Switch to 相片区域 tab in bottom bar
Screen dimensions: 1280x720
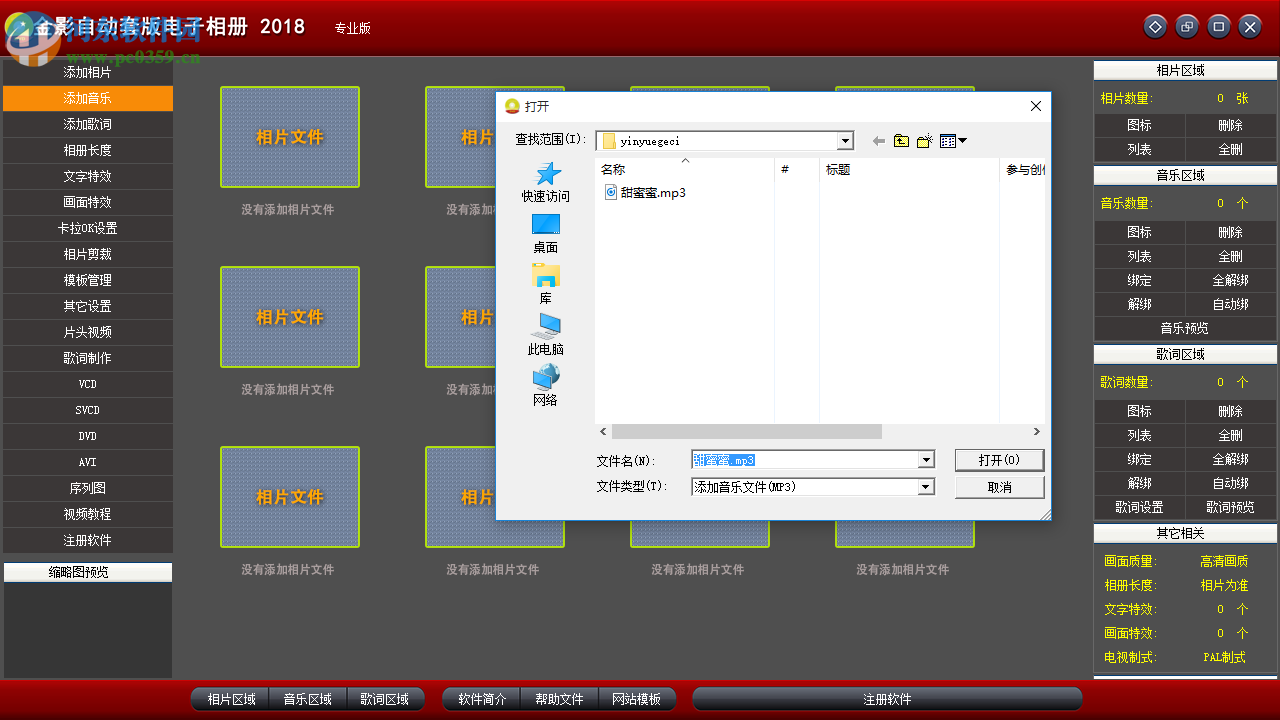[x=231, y=699]
